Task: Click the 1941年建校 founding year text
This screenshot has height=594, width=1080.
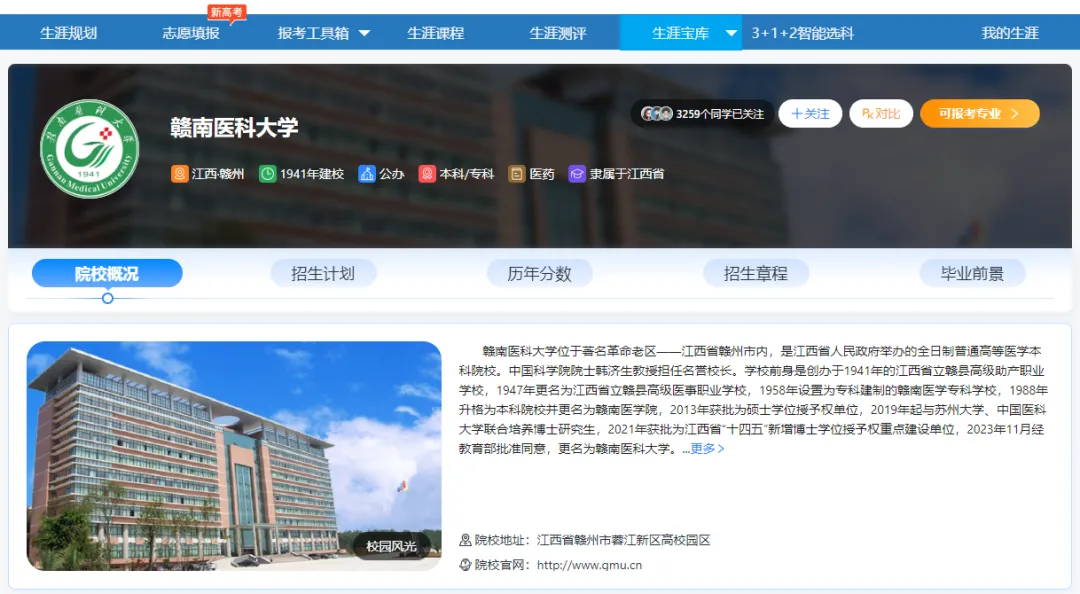Action: pos(312,174)
